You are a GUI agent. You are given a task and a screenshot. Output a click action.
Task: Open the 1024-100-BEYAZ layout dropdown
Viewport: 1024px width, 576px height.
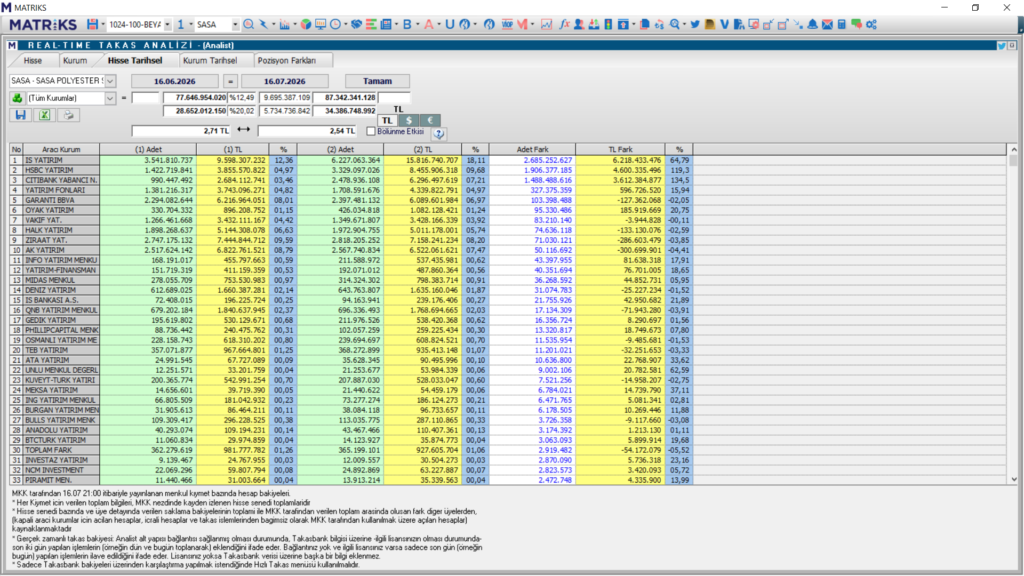pos(167,24)
